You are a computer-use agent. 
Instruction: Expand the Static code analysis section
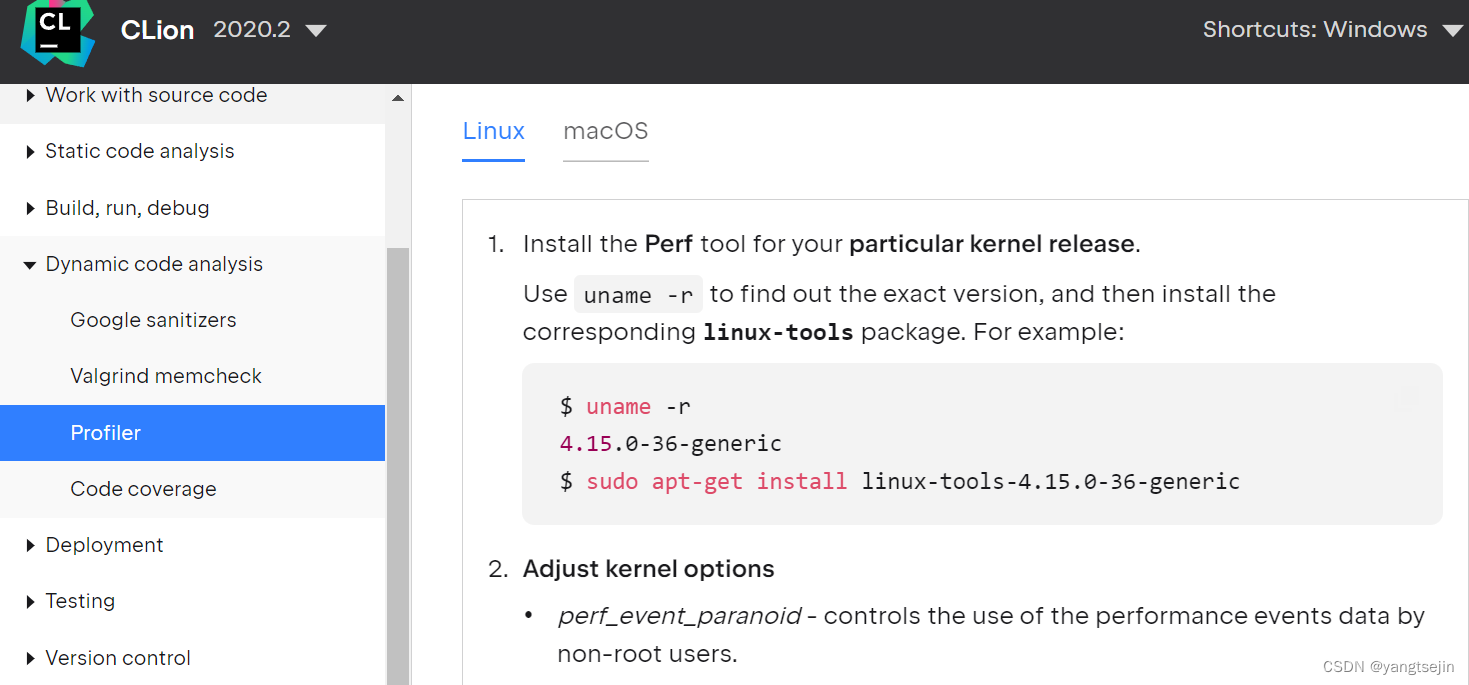click(139, 151)
